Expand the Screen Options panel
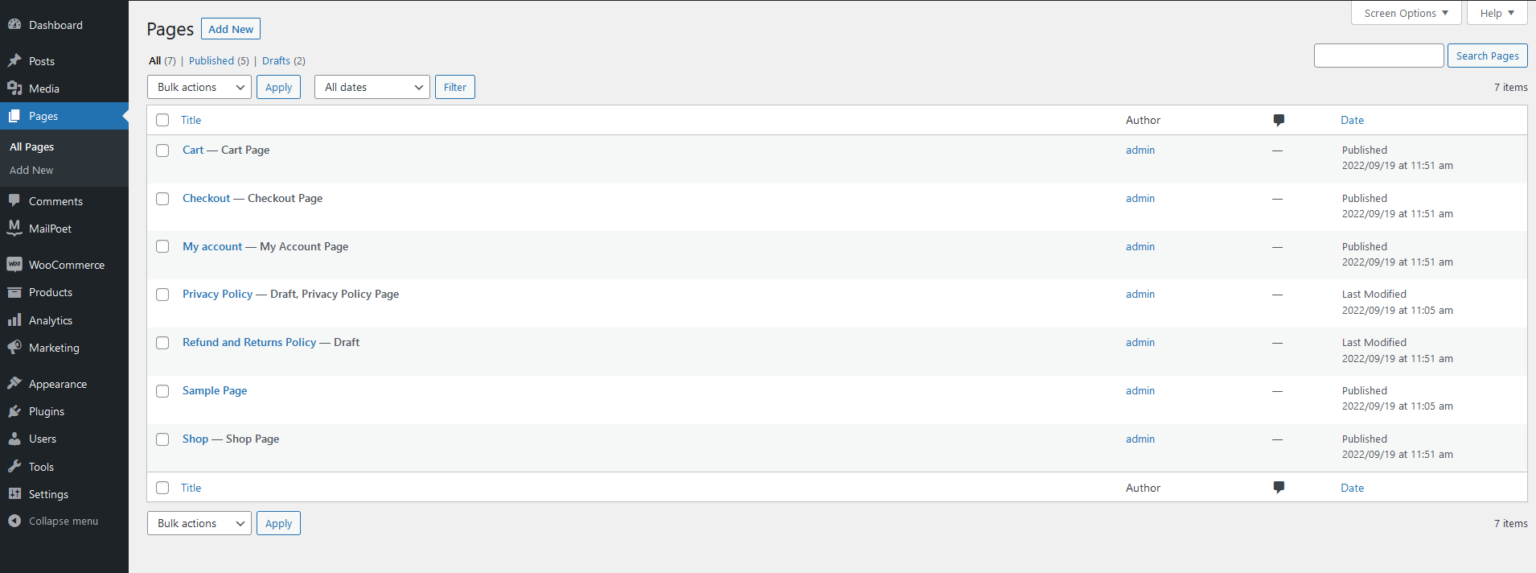1536x573 pixels. tap(1406, 13)
